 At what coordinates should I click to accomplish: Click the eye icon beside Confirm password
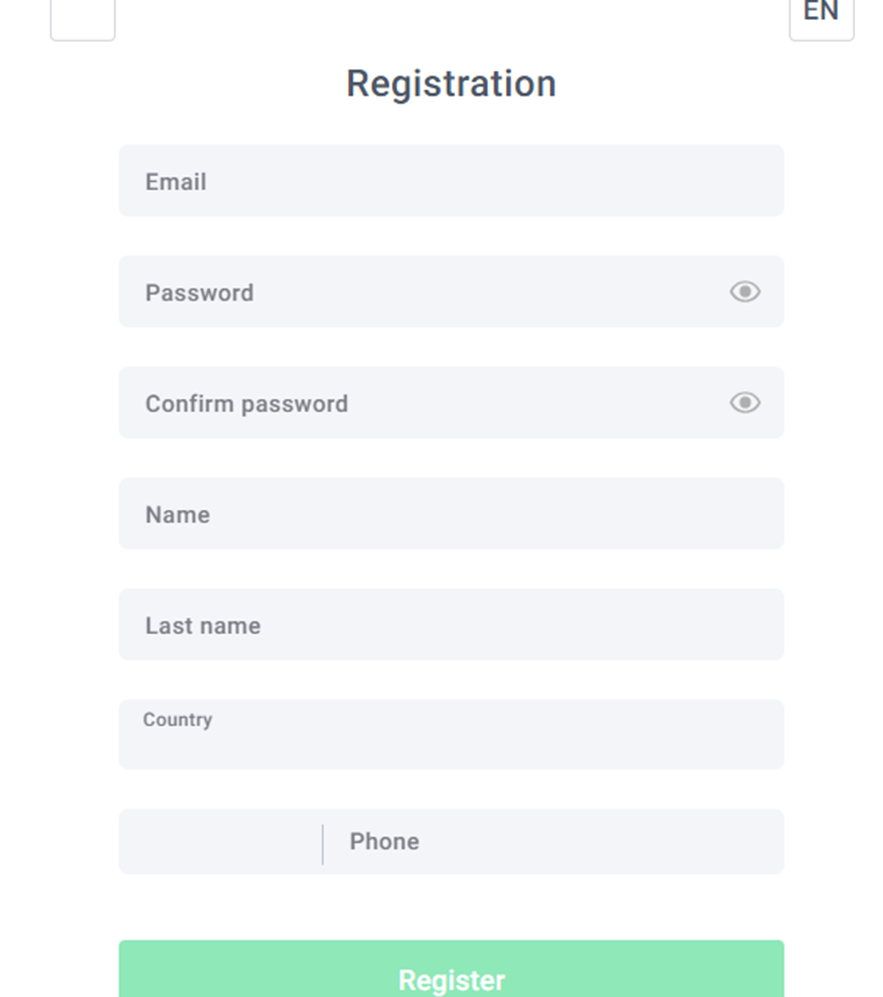(x=744, y=402)
